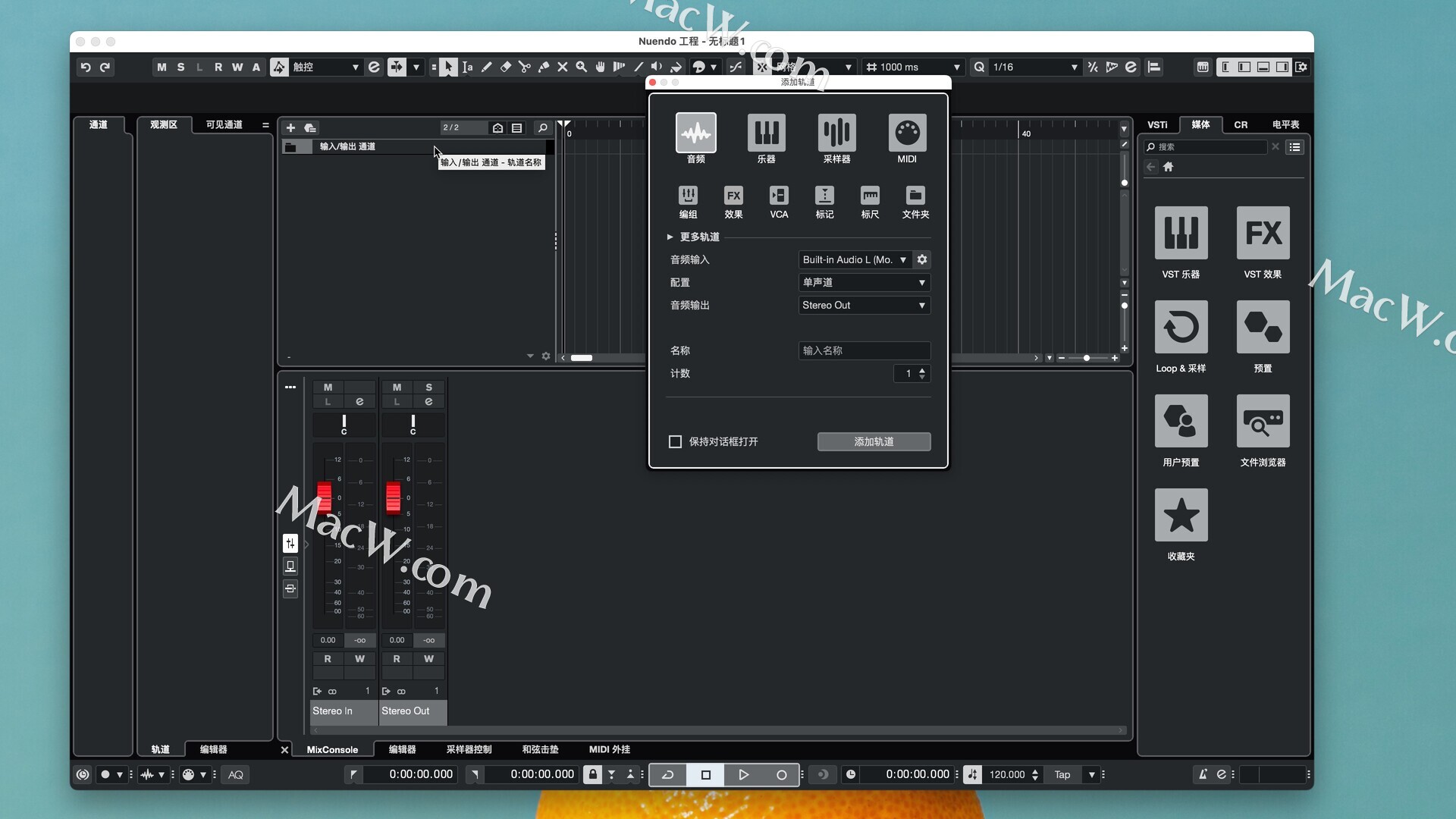Open 1000 ms grid dropdown
This screenshot has width=1456, height=819.
(x=914, y=67)
